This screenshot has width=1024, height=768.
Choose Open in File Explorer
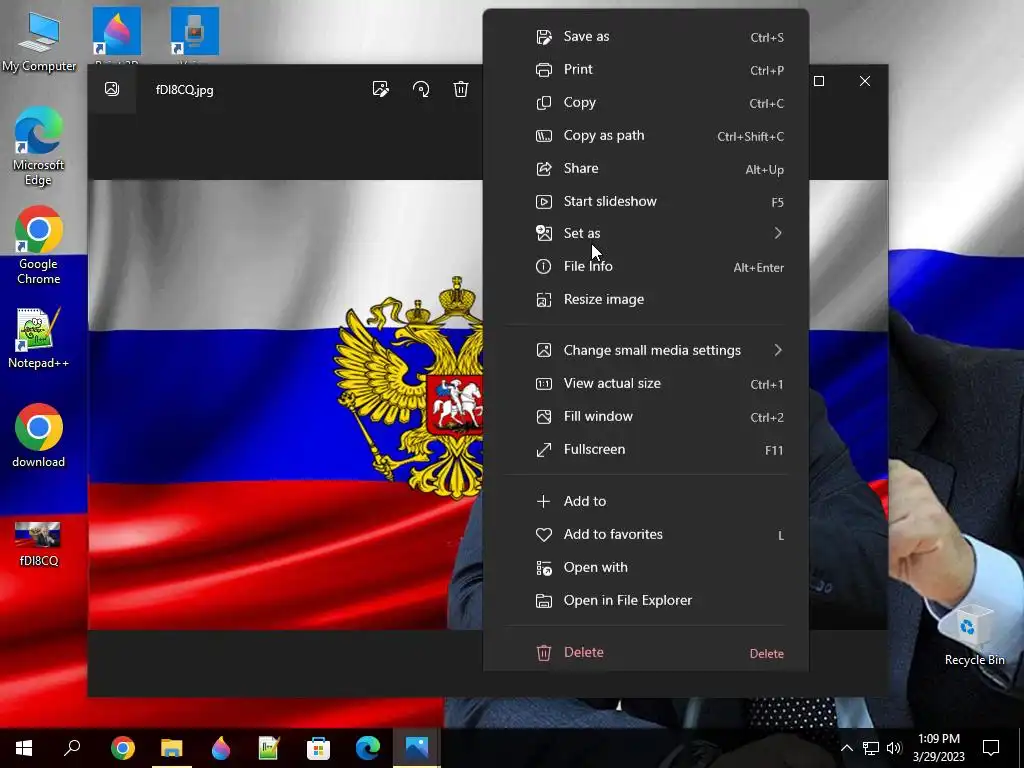pyautogui.click(x=646, y=600)
